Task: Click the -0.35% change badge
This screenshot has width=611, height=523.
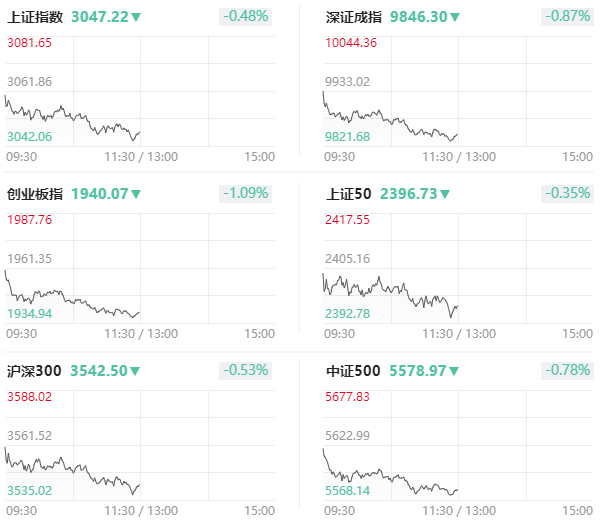Action: click(567, 194)
